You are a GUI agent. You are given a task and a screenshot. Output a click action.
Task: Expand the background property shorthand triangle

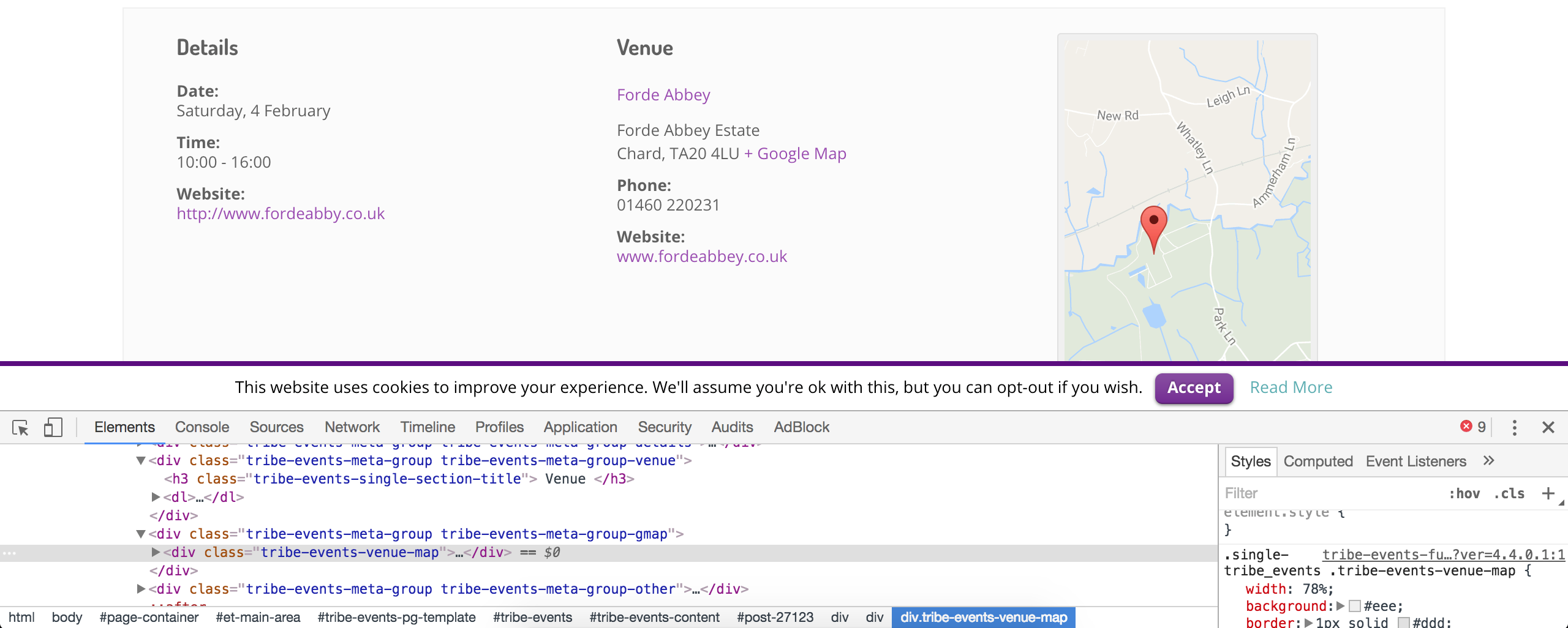[1340, 606]
